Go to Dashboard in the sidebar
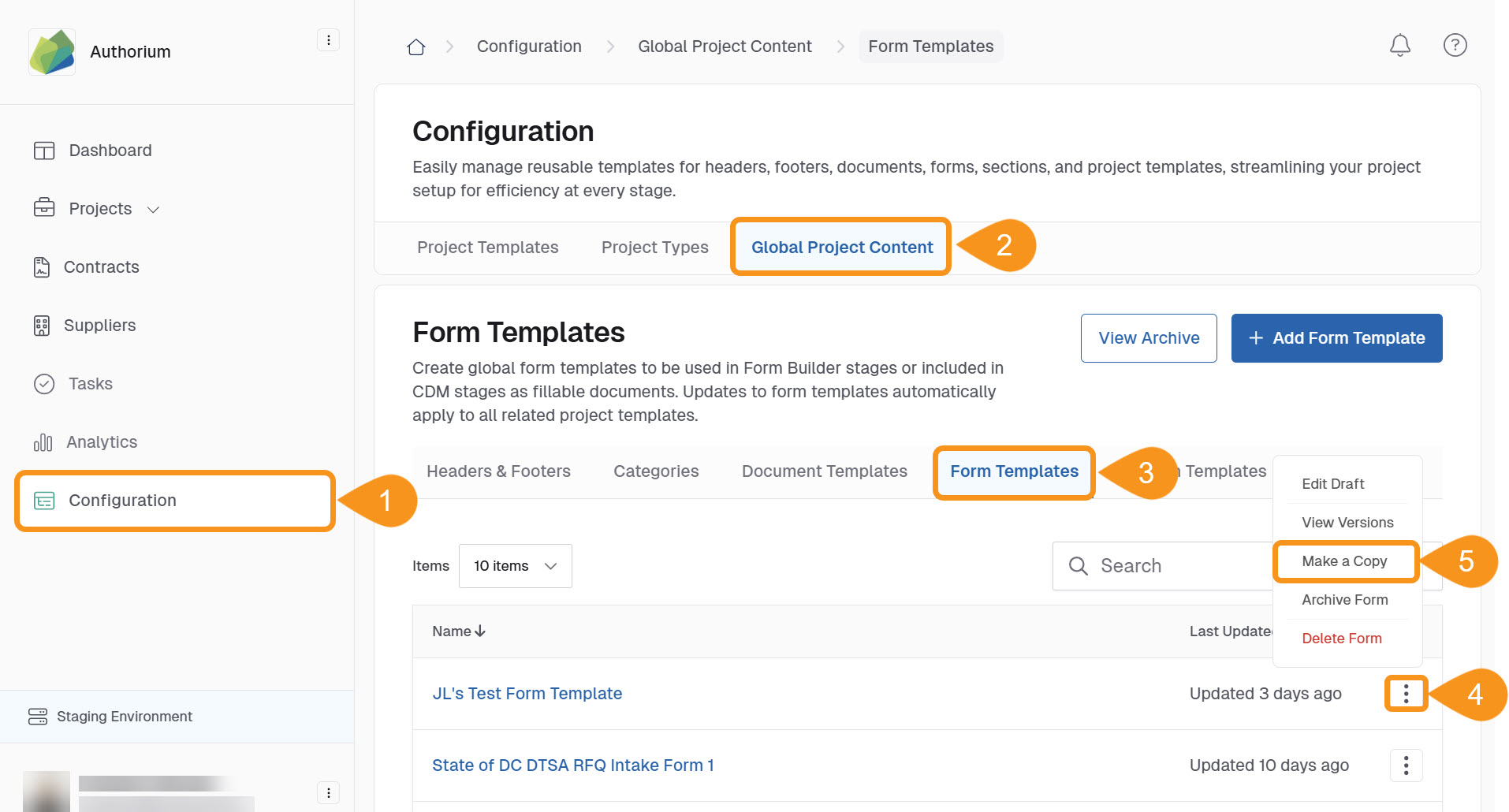The height and width of the screenshot is (812, 1509). click(x=110, y=151)
